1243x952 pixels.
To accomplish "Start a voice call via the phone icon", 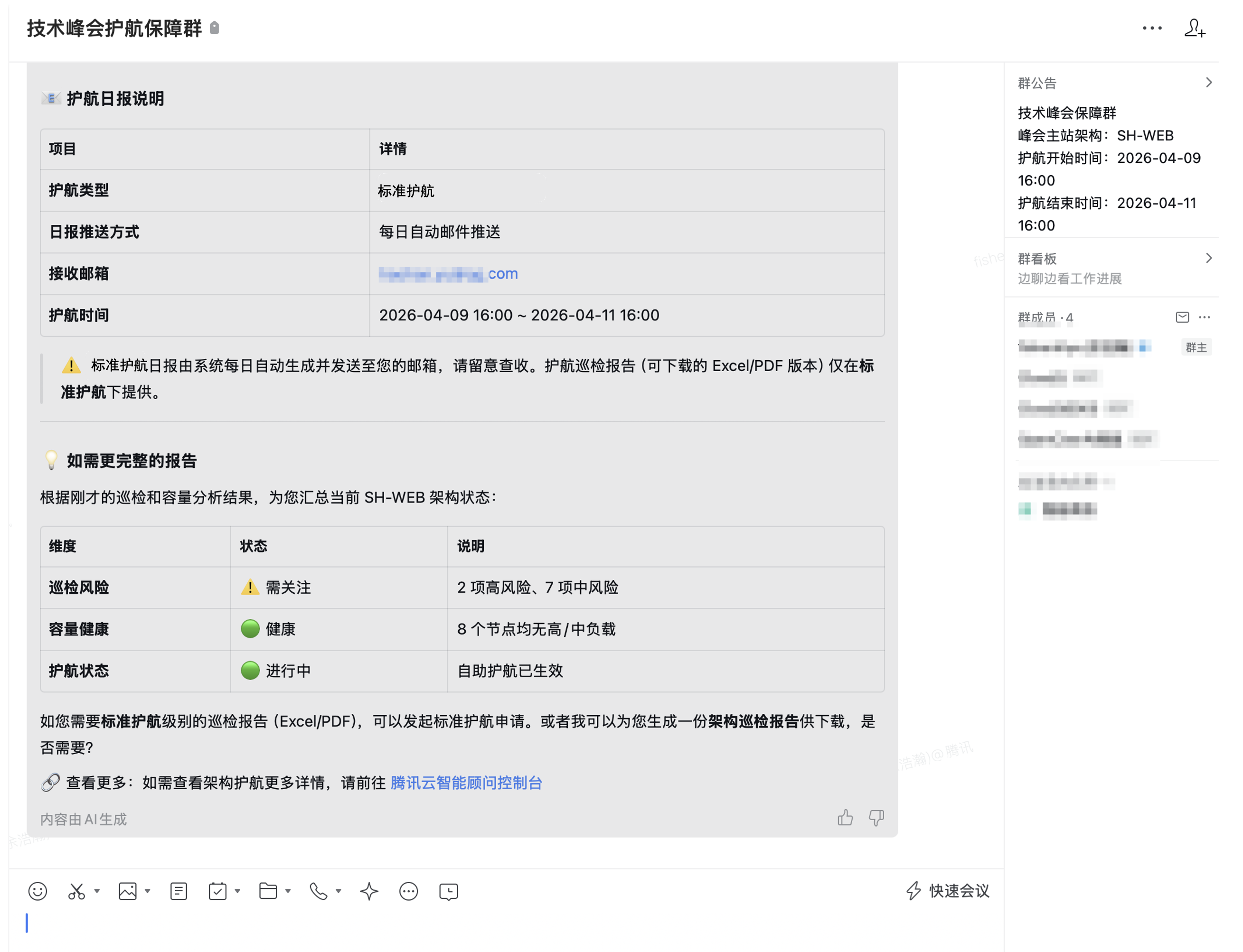I will click(x=318, y=891).
